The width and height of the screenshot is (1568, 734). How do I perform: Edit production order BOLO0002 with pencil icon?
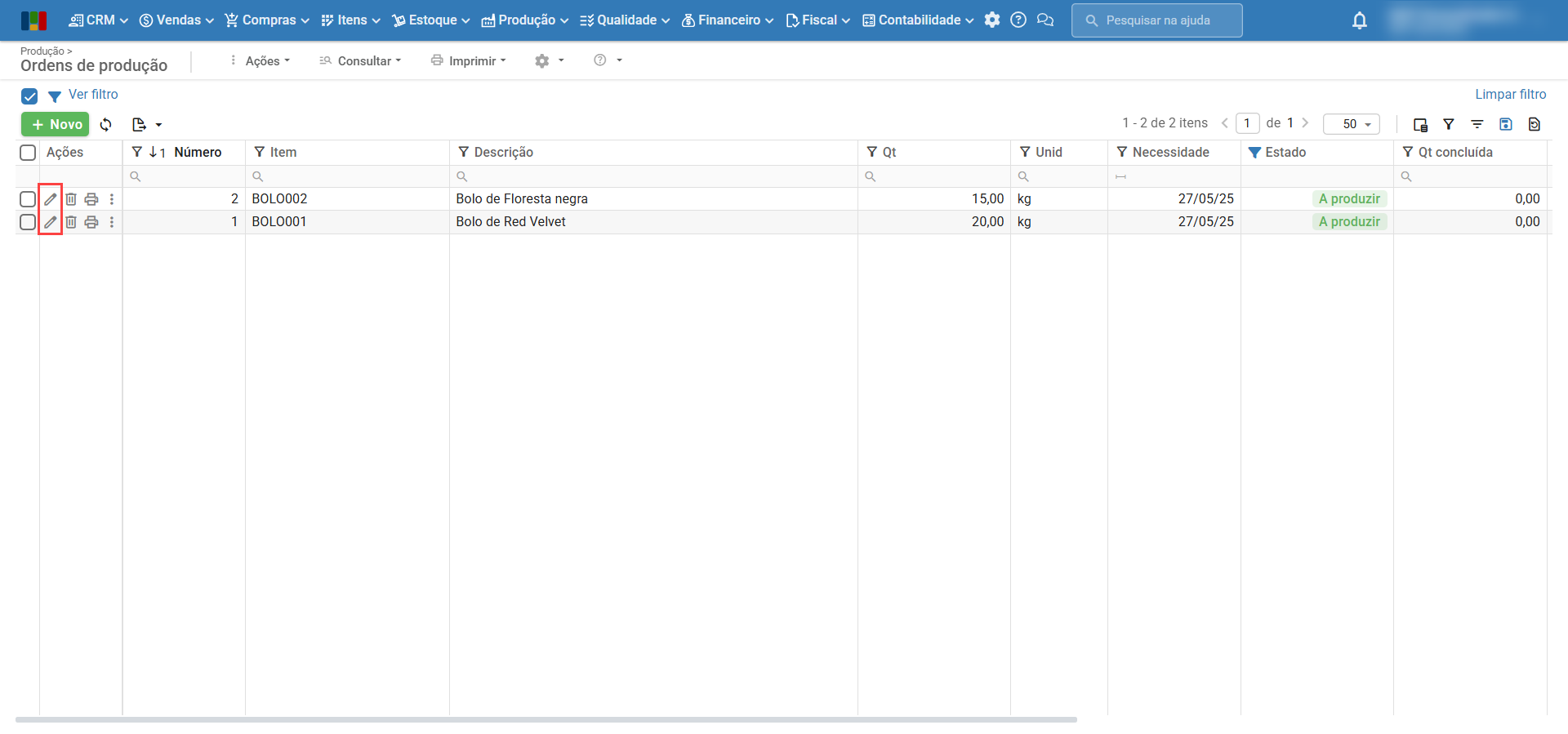(51, 199)
